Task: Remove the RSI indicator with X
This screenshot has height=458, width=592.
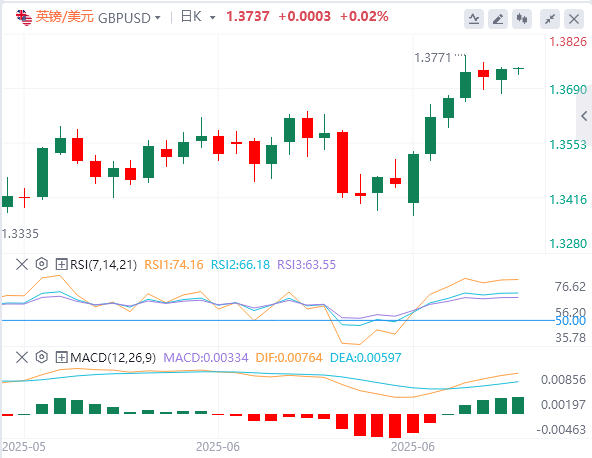Action: pos(22,264)
